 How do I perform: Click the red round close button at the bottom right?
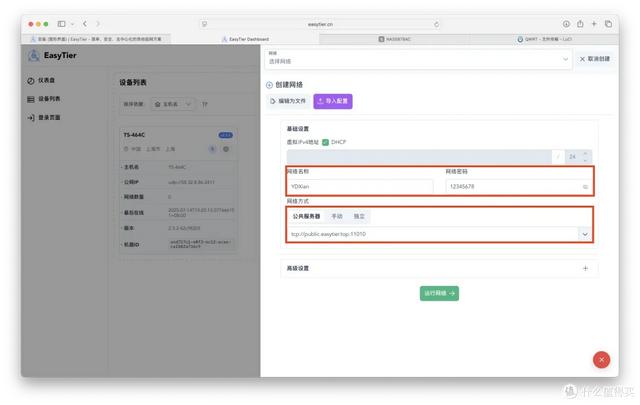[601, 360]
